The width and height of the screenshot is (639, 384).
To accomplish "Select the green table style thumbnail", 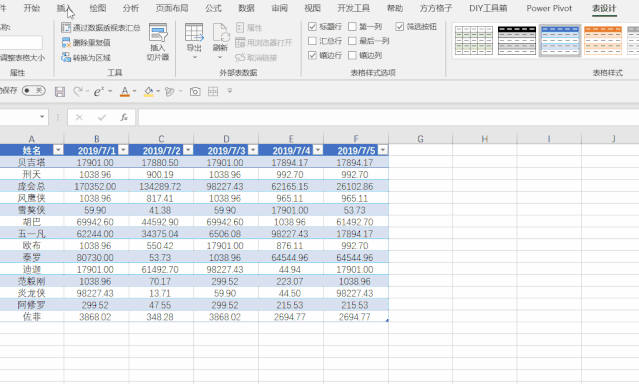I will pos(474,40).
